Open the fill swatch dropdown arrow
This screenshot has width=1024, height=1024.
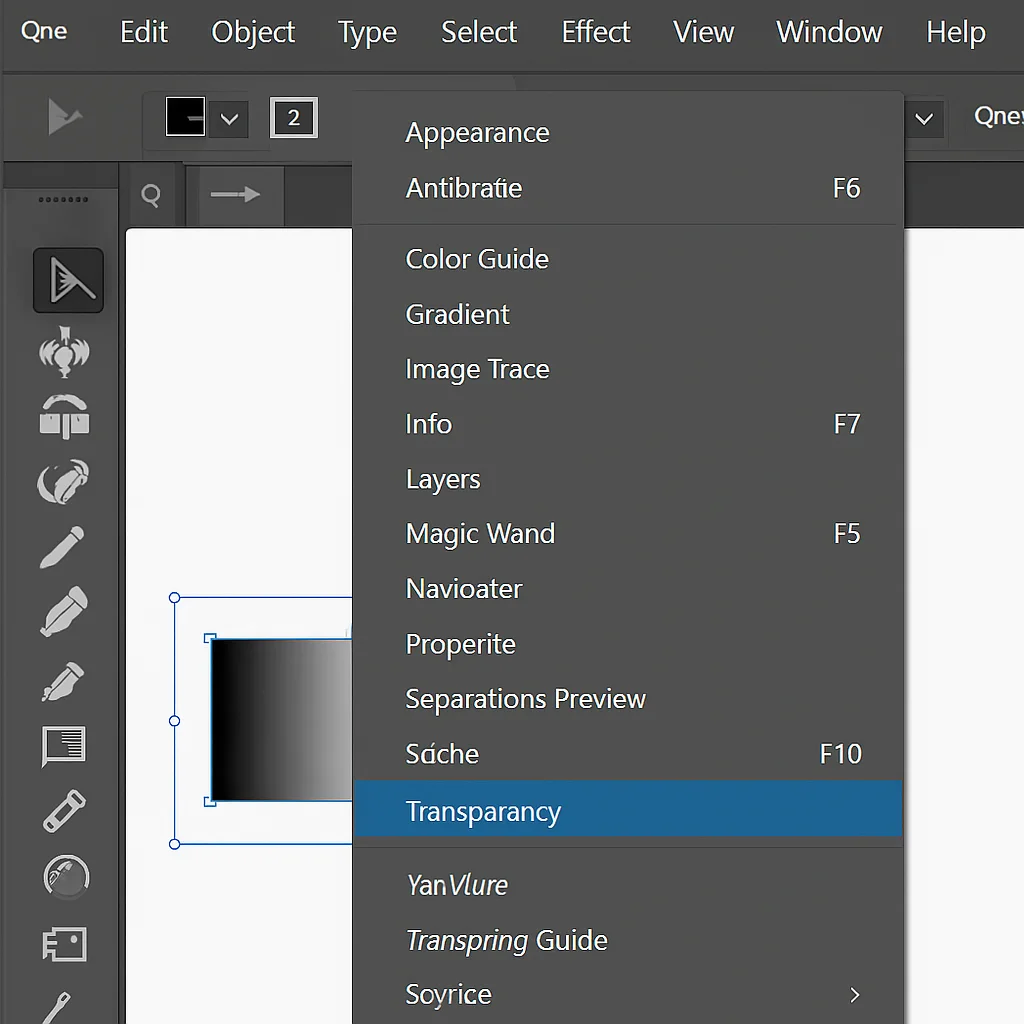tap(229, 119)
